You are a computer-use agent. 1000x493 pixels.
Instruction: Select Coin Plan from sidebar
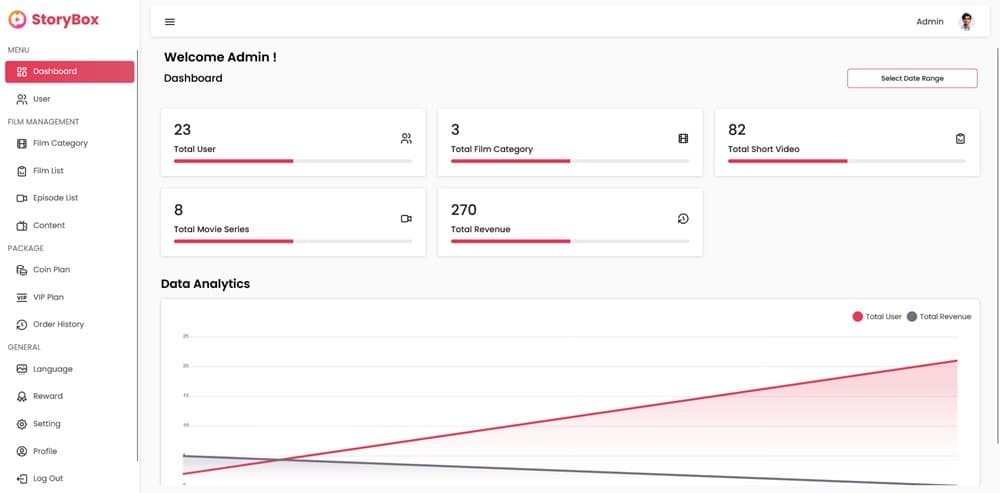51,270
